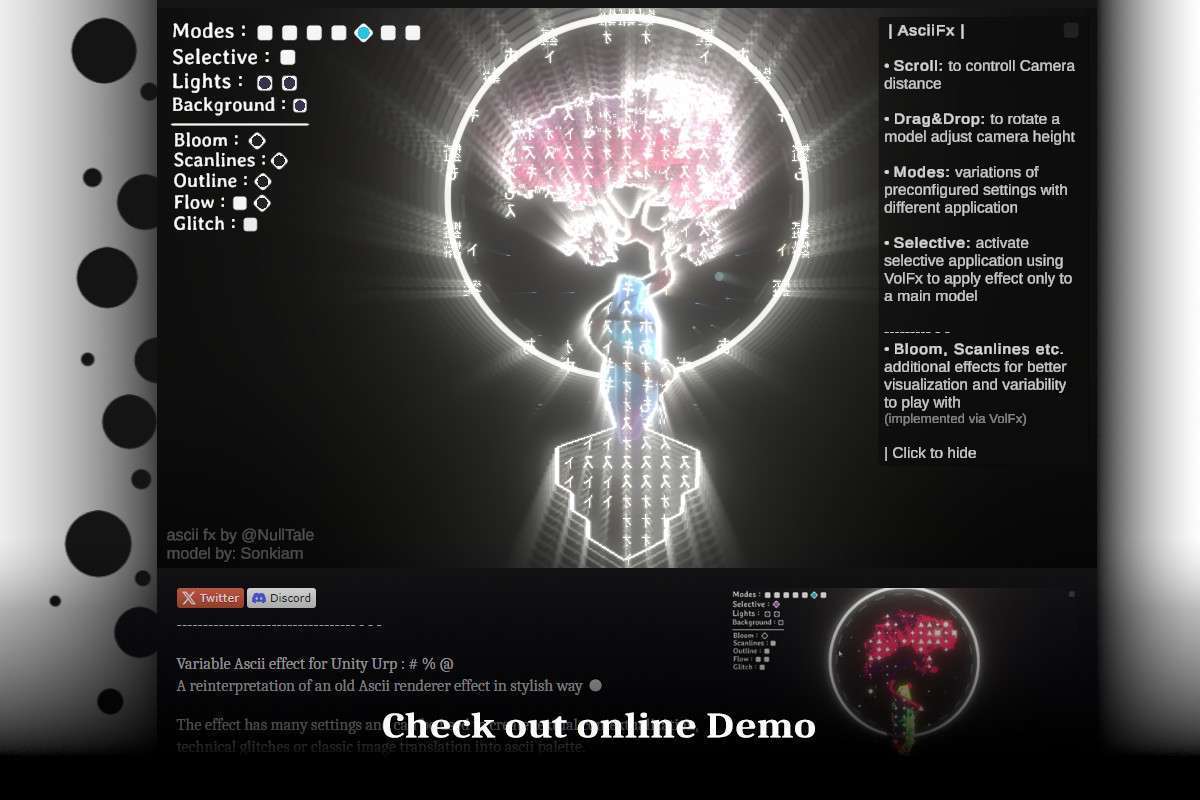This screenshot has height=800, width=1200.
Task: Toggle the Flow diamond option
Action: 262,203
